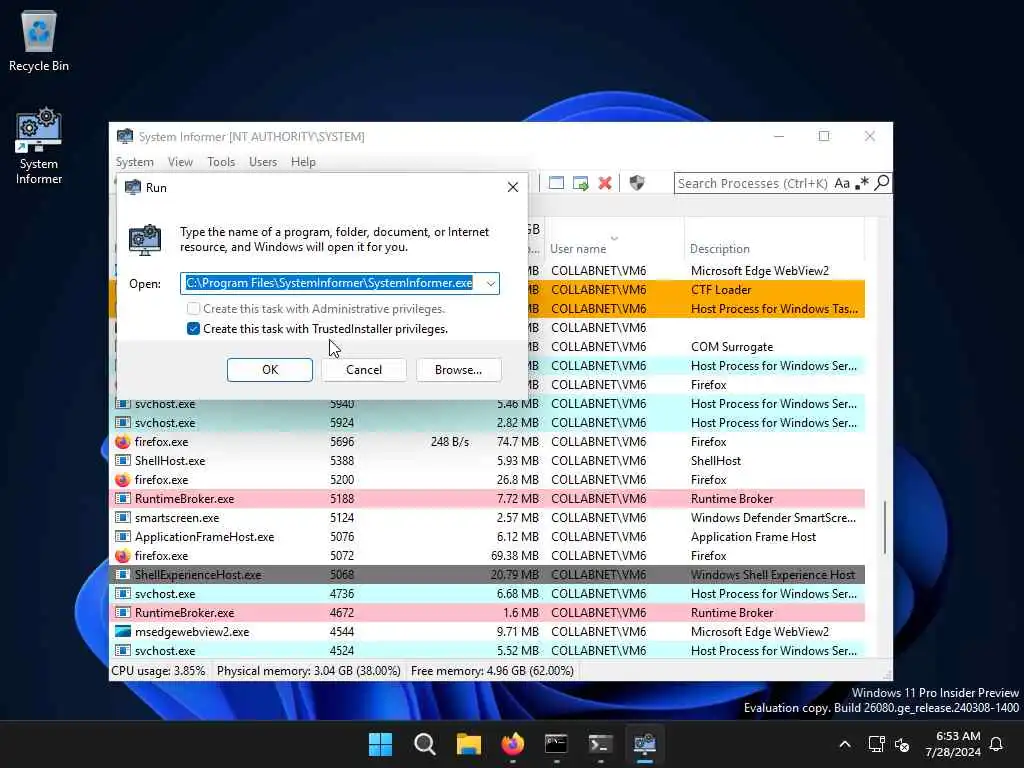Click Cancel in Run dialog

364,370
